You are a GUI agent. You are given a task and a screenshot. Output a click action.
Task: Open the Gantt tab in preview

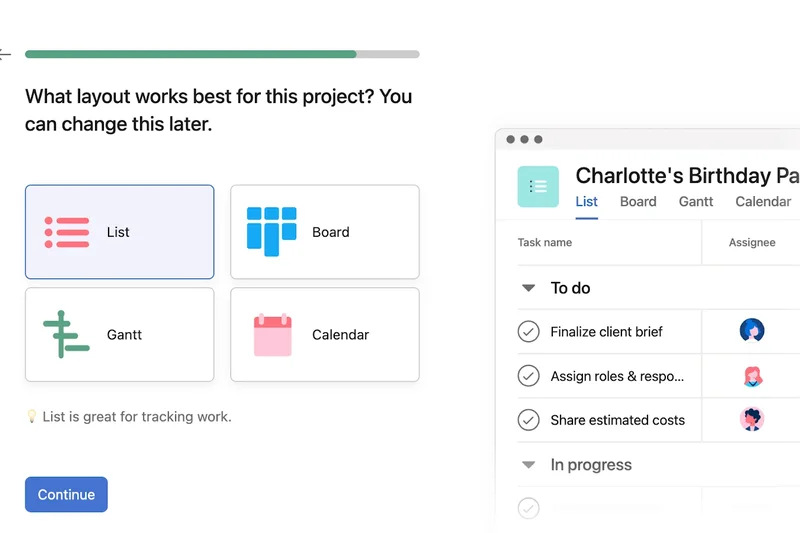point(696,201)
